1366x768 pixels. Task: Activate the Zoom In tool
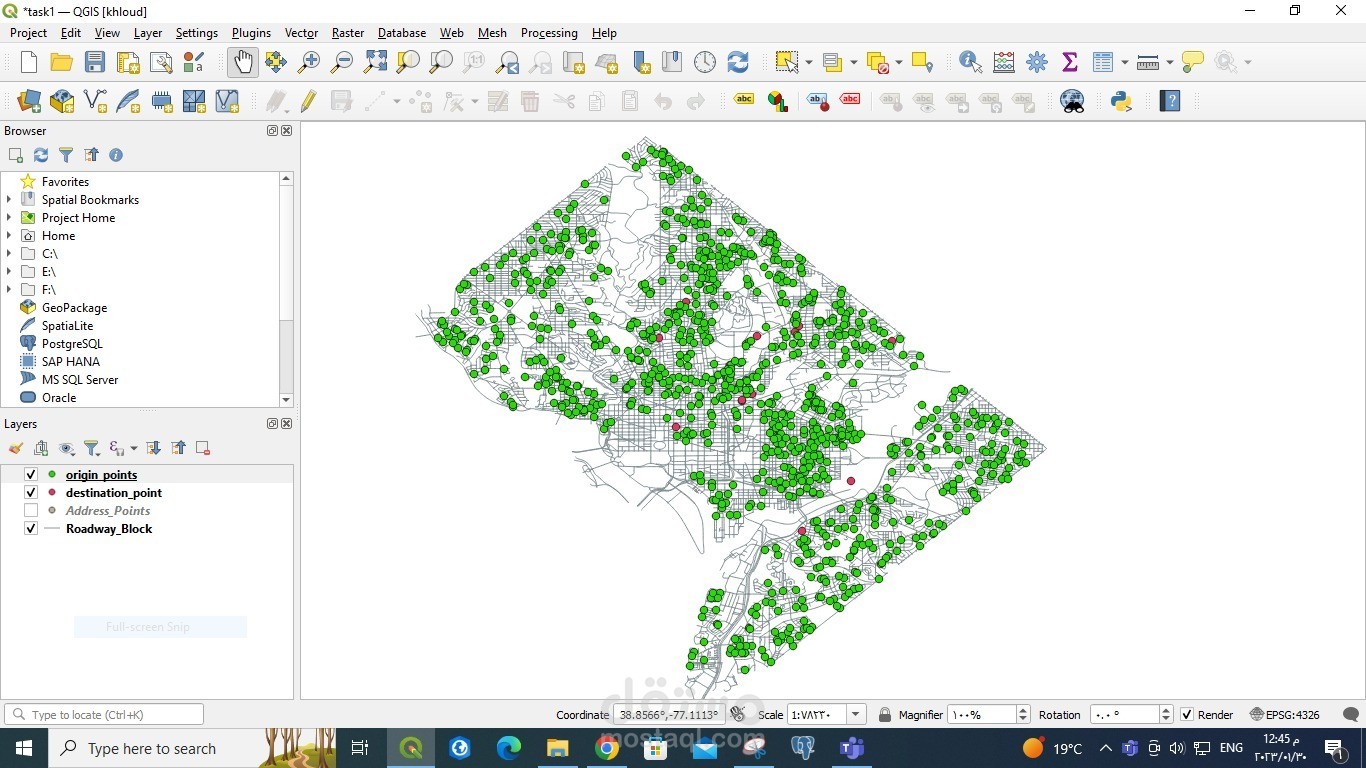(x=308, y=61)
